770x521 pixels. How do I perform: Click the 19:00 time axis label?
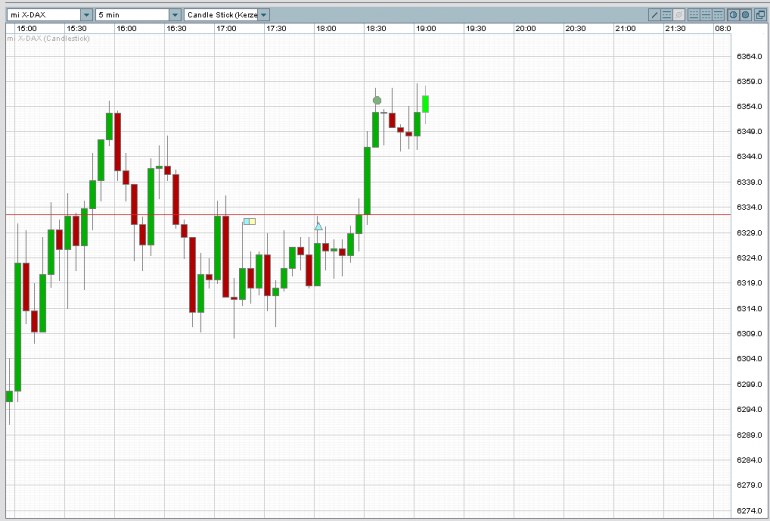tap(426, 28)
